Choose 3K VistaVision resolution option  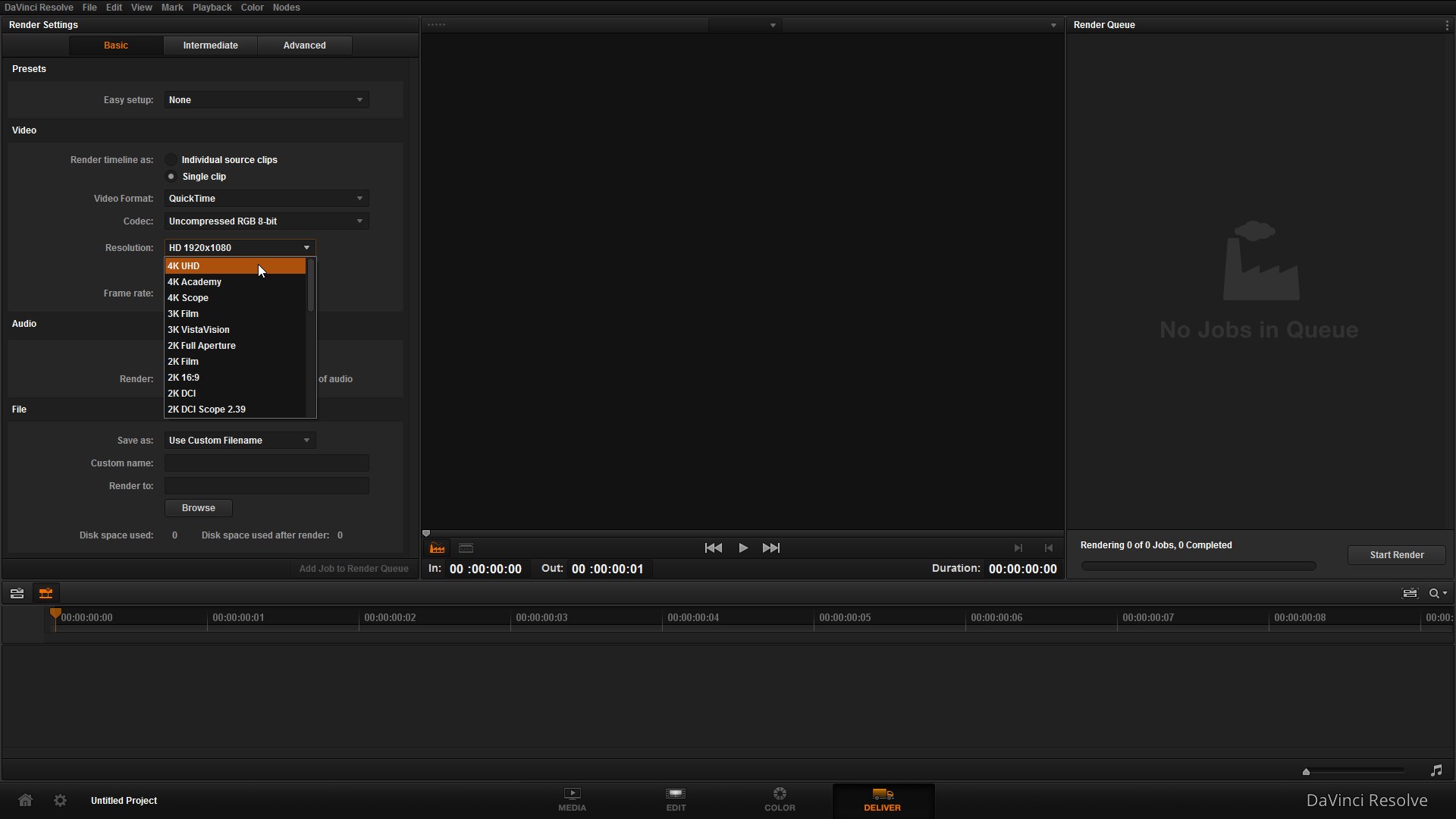[235, 330]
